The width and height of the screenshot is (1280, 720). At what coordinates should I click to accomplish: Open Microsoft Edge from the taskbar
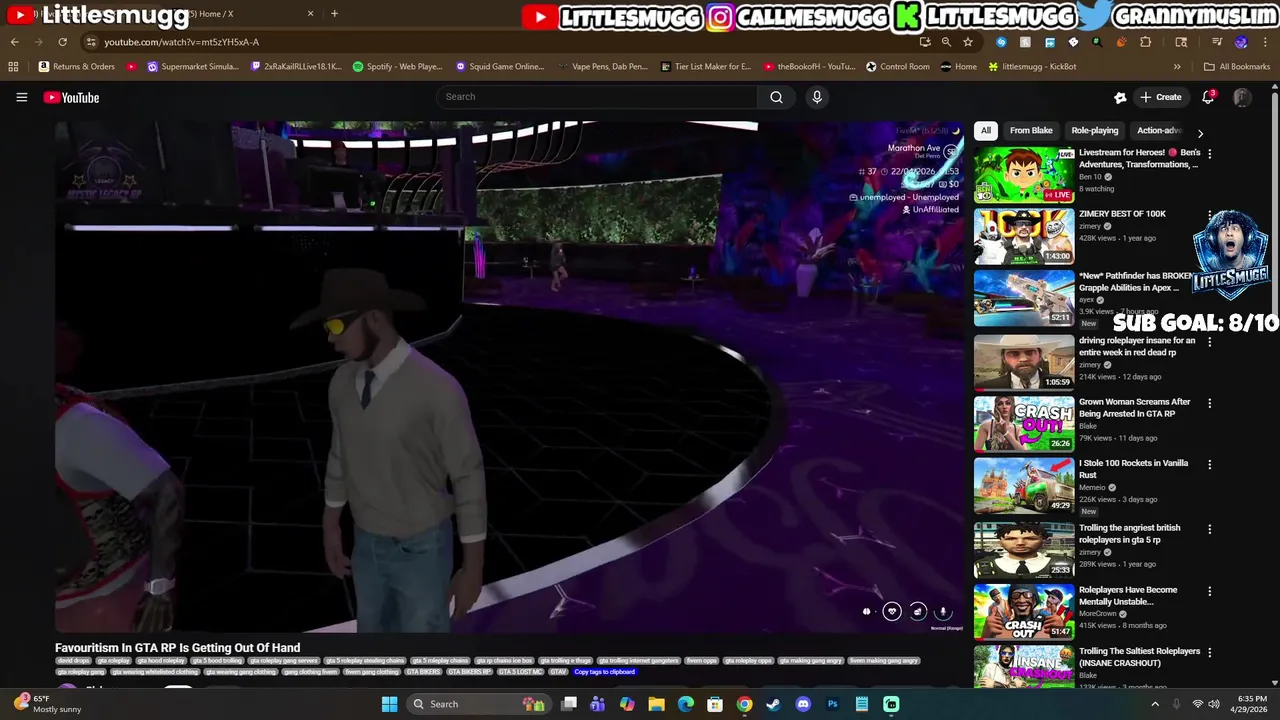[686, 704]
